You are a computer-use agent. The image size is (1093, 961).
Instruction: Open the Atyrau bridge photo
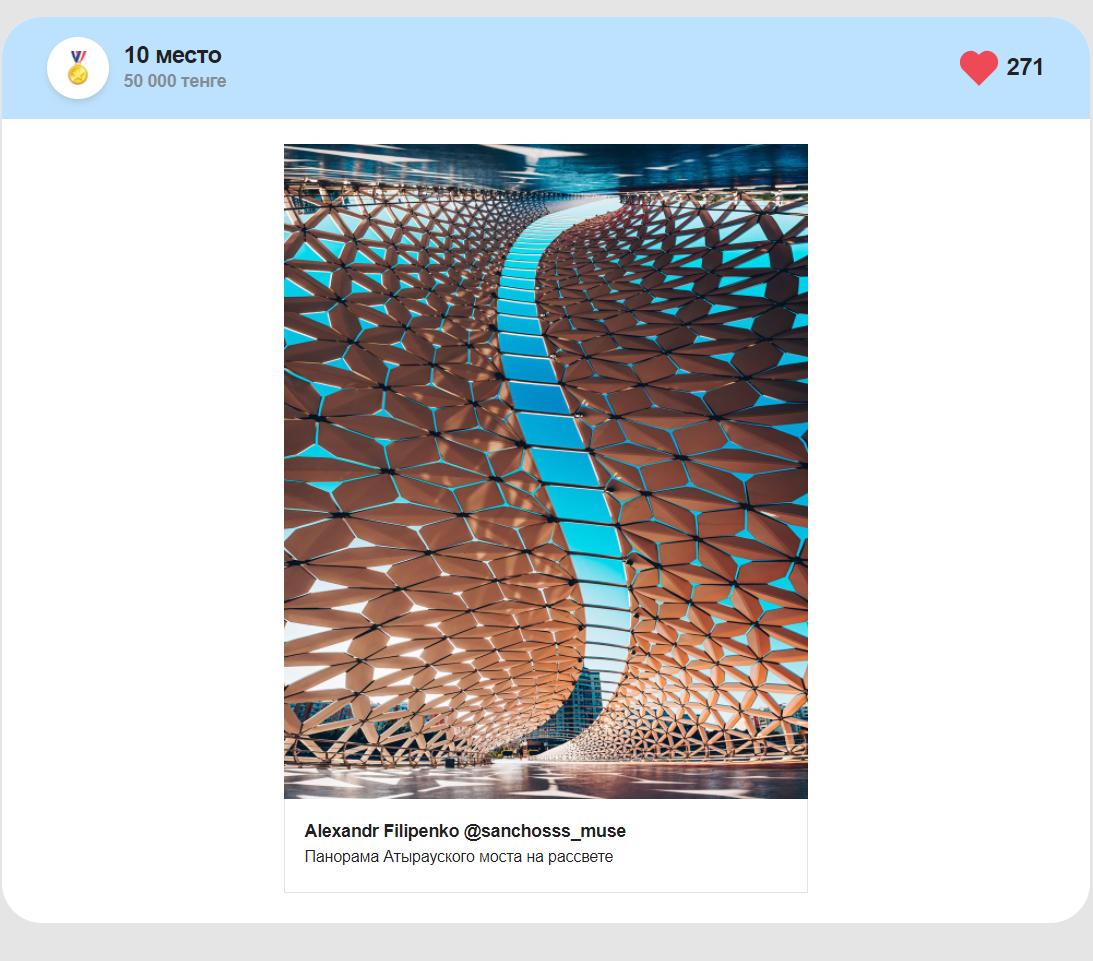pyautogui.click(x=546, y=471)
